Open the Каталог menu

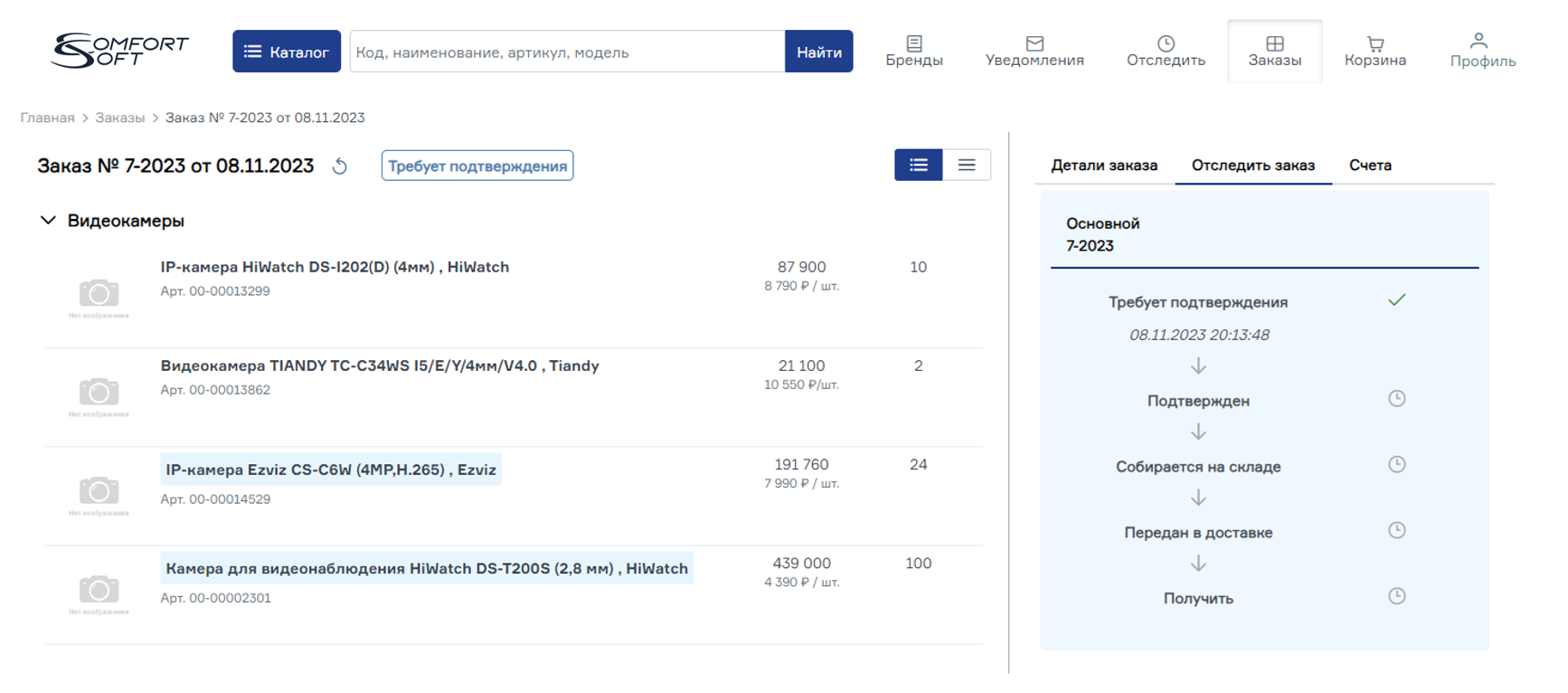tap(286, 52)
